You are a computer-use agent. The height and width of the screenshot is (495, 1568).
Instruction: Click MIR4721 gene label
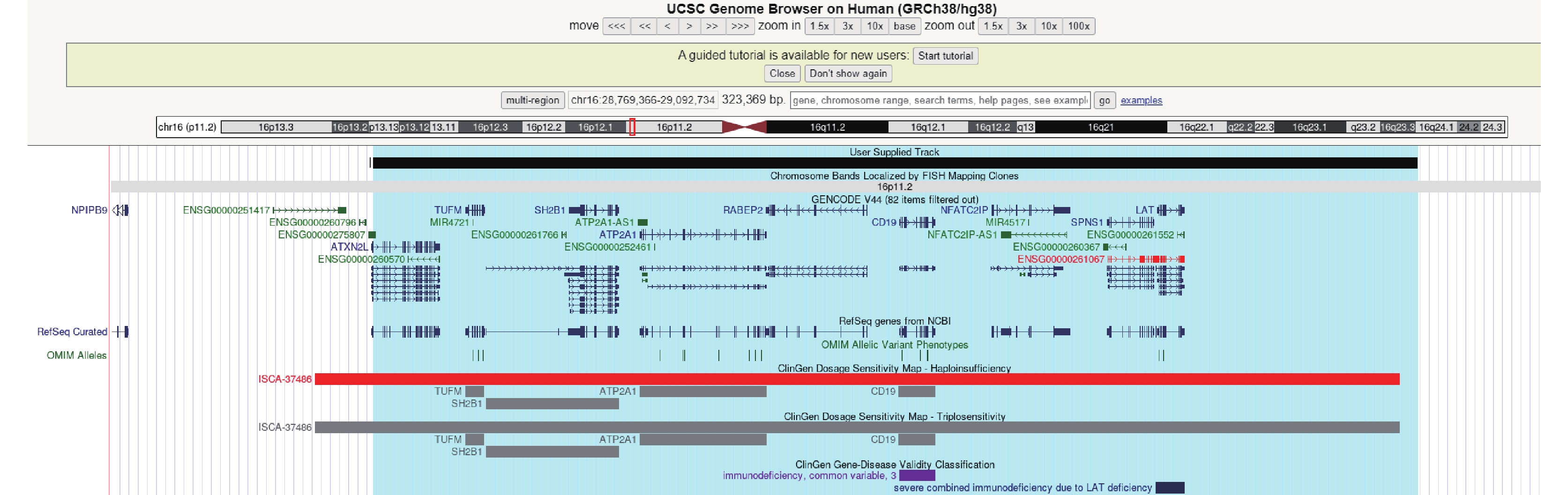point(449,222)
